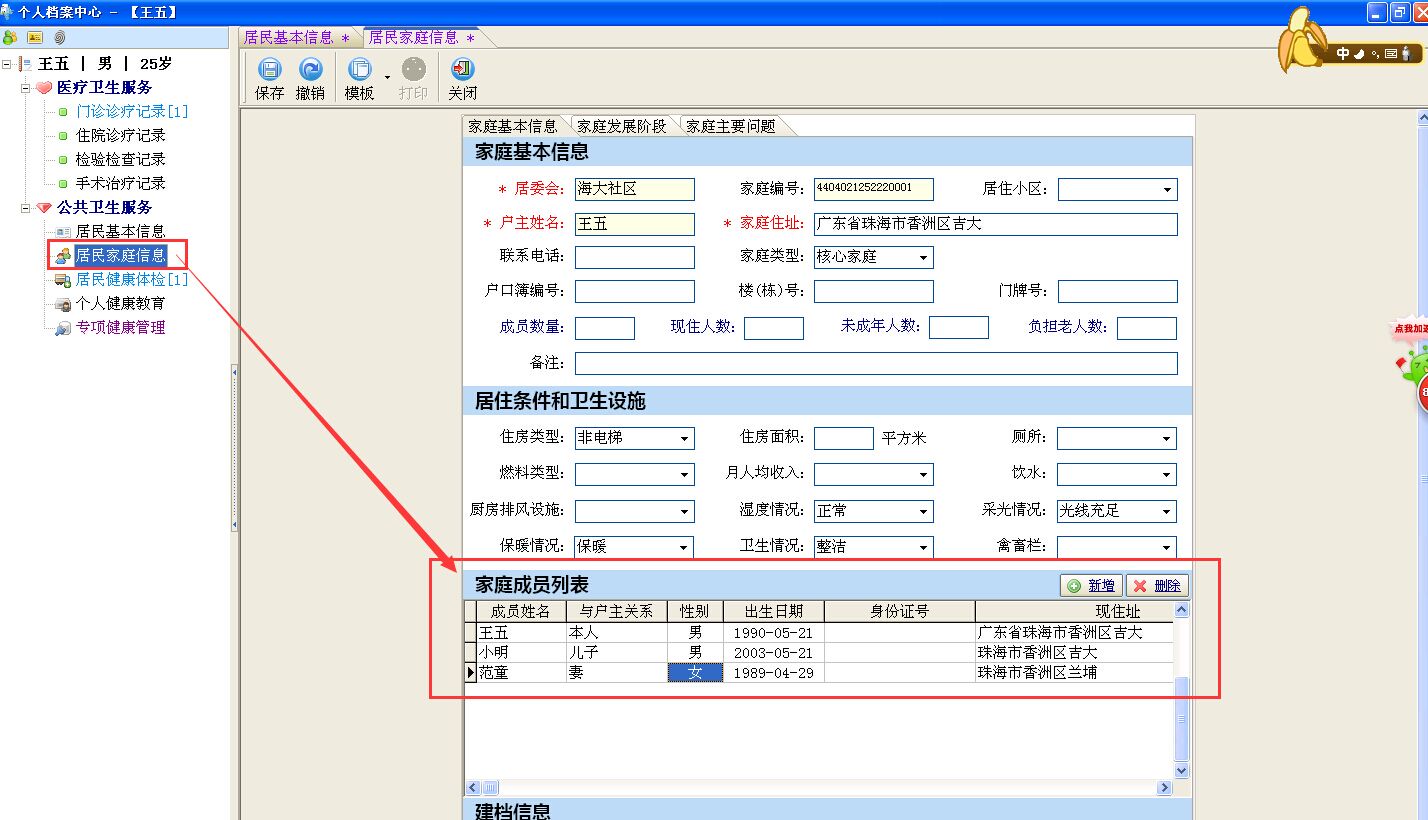Open the 厕所 dropdown
This screenshot has height=820, width=1428.
[1167, 439]
